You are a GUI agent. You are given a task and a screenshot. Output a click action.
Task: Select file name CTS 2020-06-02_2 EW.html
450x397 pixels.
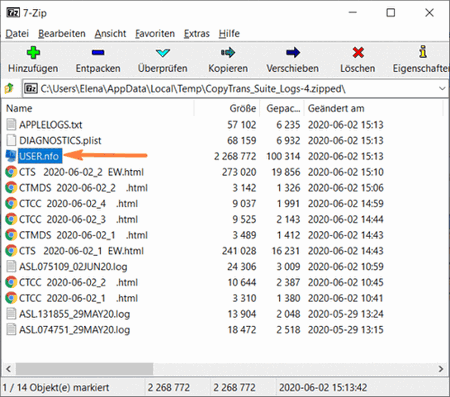coord(81,172)
